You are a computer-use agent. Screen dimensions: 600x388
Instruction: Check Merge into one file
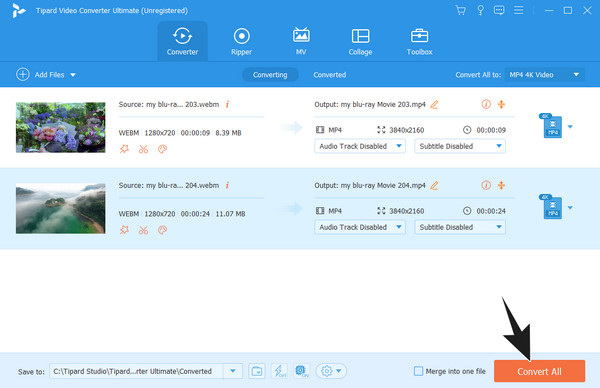pyautogui.click(x=419, y=371)
